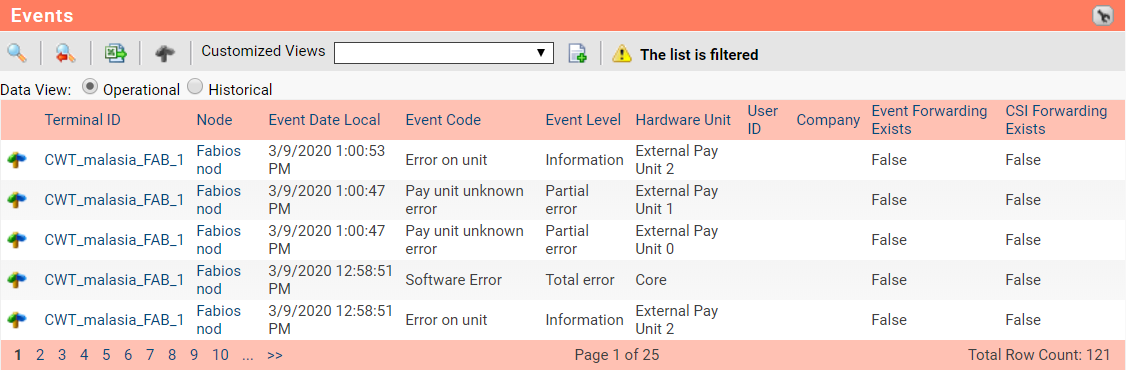Click the ellipsis for more pages
Screen dimensions: 1126x370
[248, 356]
